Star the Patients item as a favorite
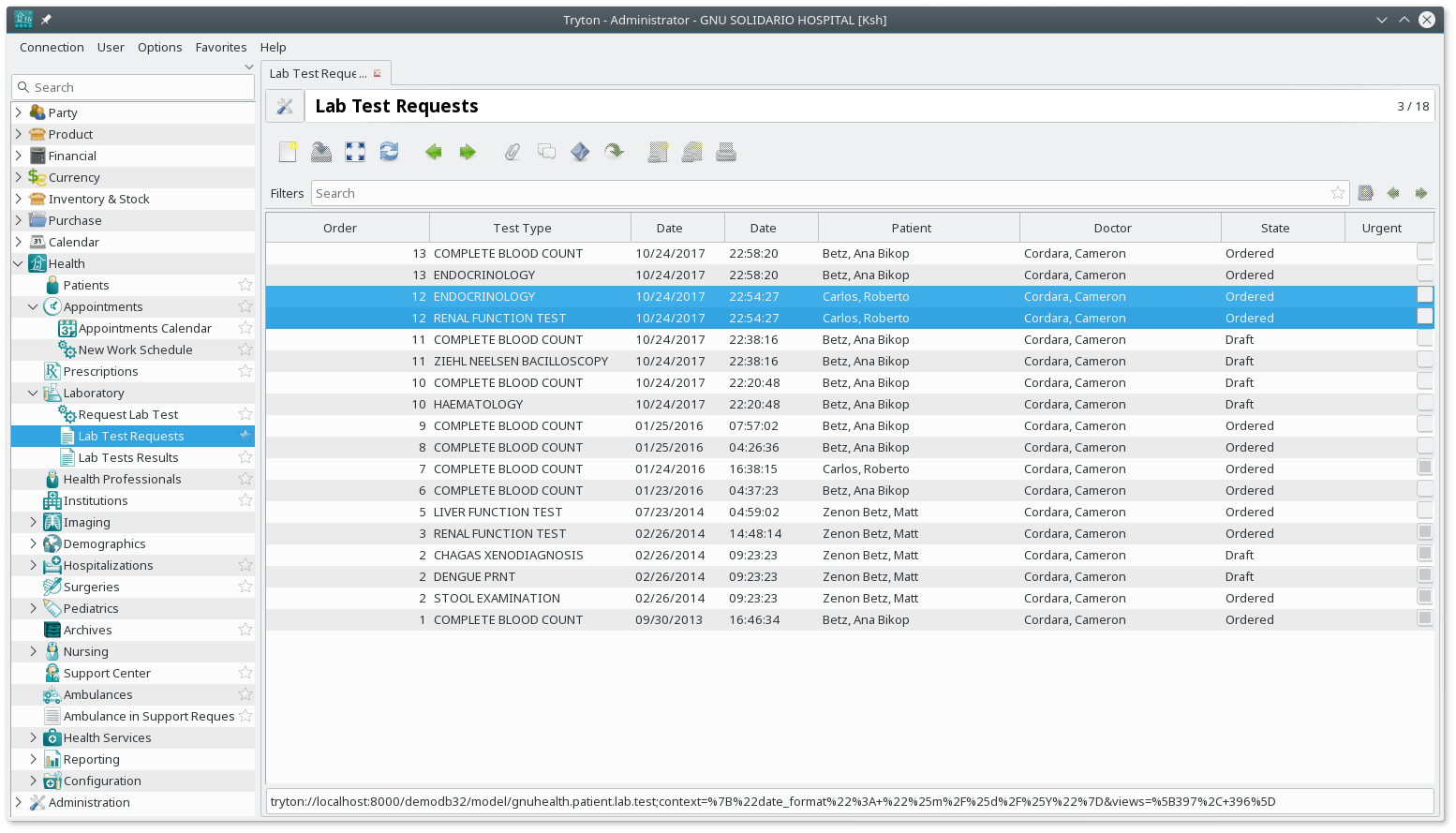1456x833 pixels. coord(245,285)
